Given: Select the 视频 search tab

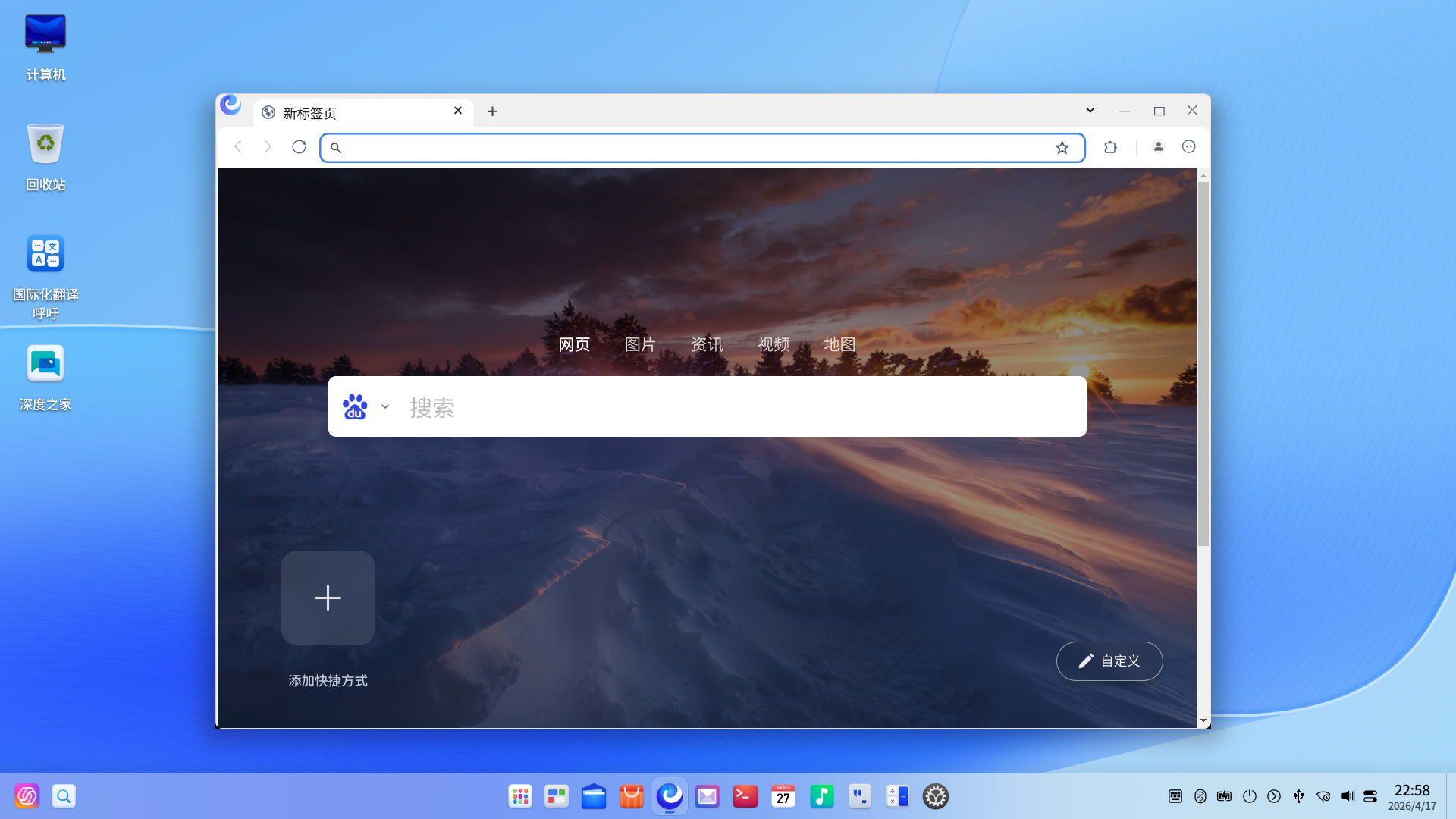Looking at the screenshot, I should point(773,344).
